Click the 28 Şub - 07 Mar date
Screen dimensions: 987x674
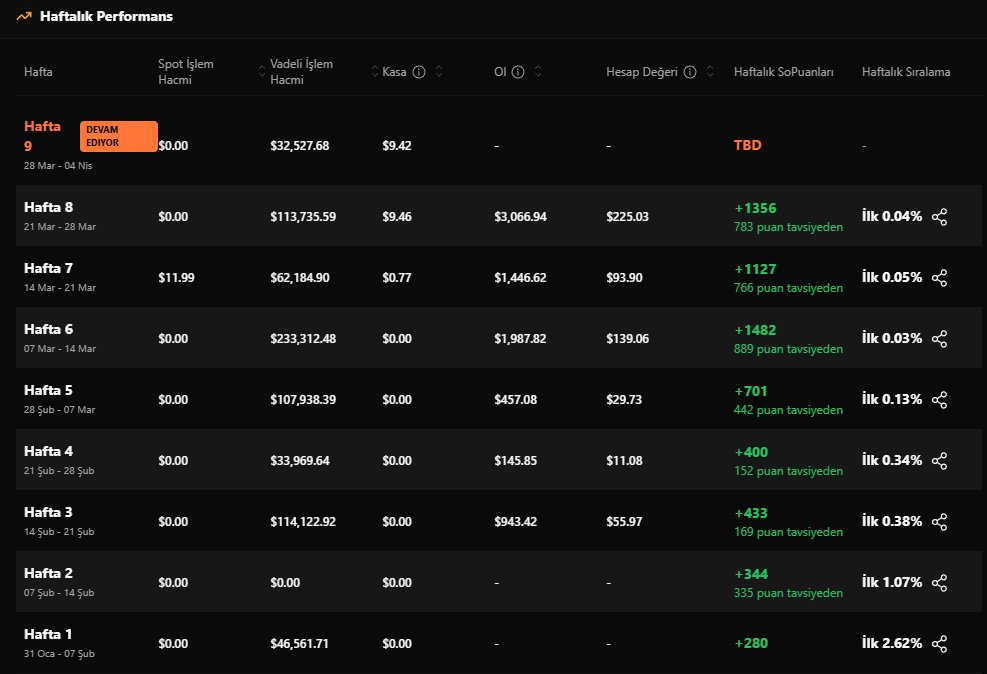point(60,410)
